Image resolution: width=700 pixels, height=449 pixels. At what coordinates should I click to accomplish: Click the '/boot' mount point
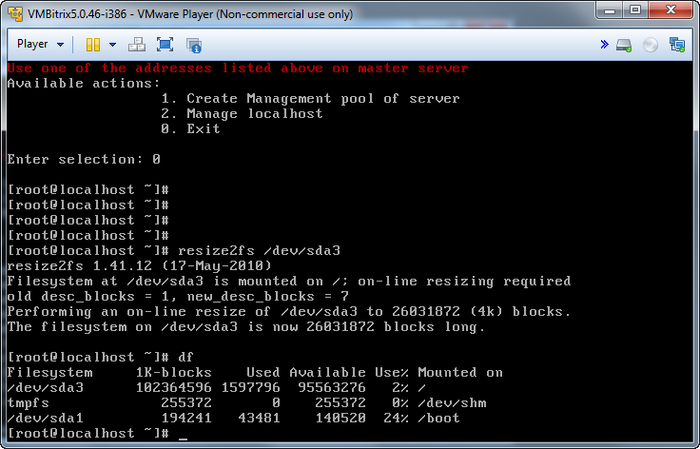(x=439, y=418)
